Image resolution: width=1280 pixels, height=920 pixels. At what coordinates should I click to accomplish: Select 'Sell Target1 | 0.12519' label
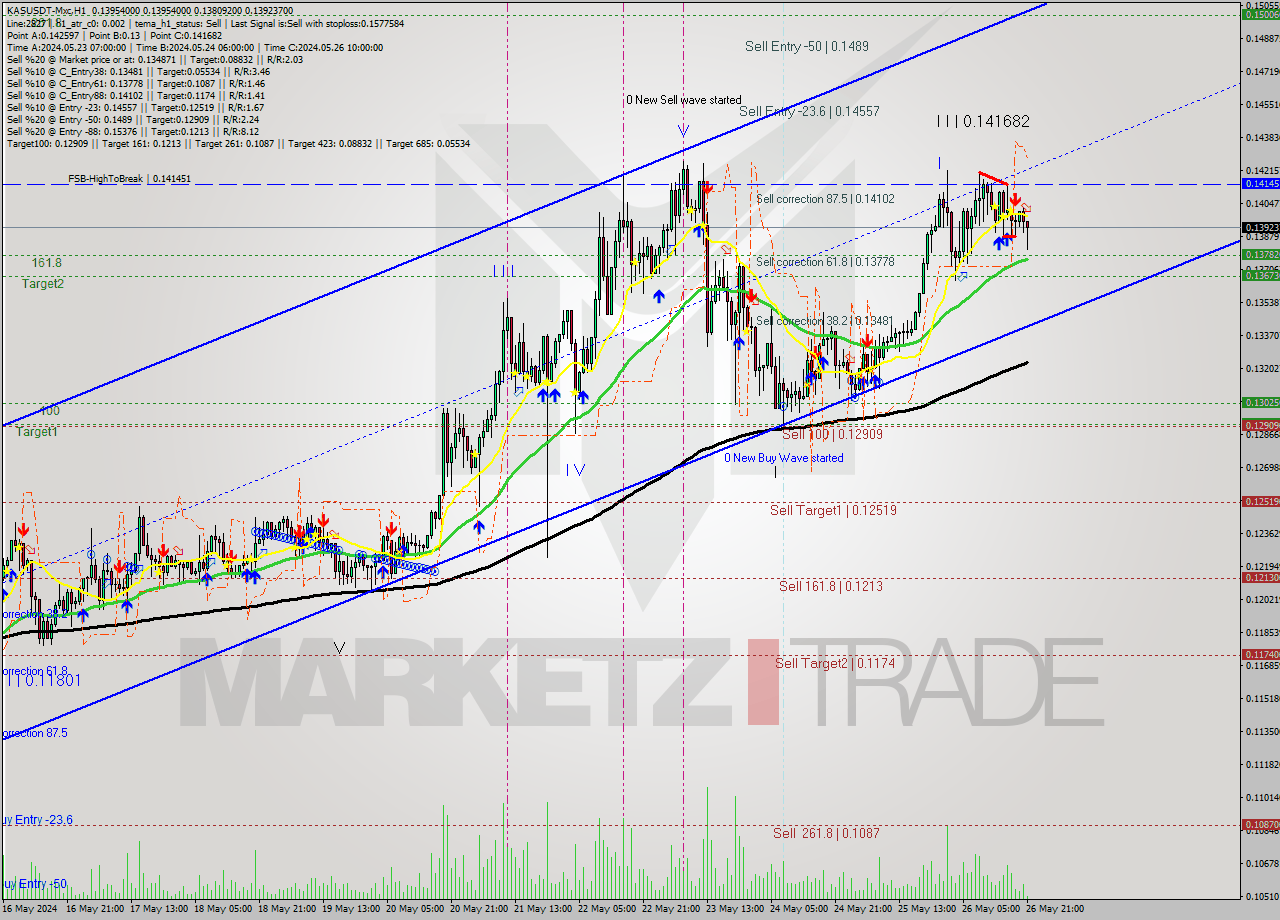coord(833,510)
